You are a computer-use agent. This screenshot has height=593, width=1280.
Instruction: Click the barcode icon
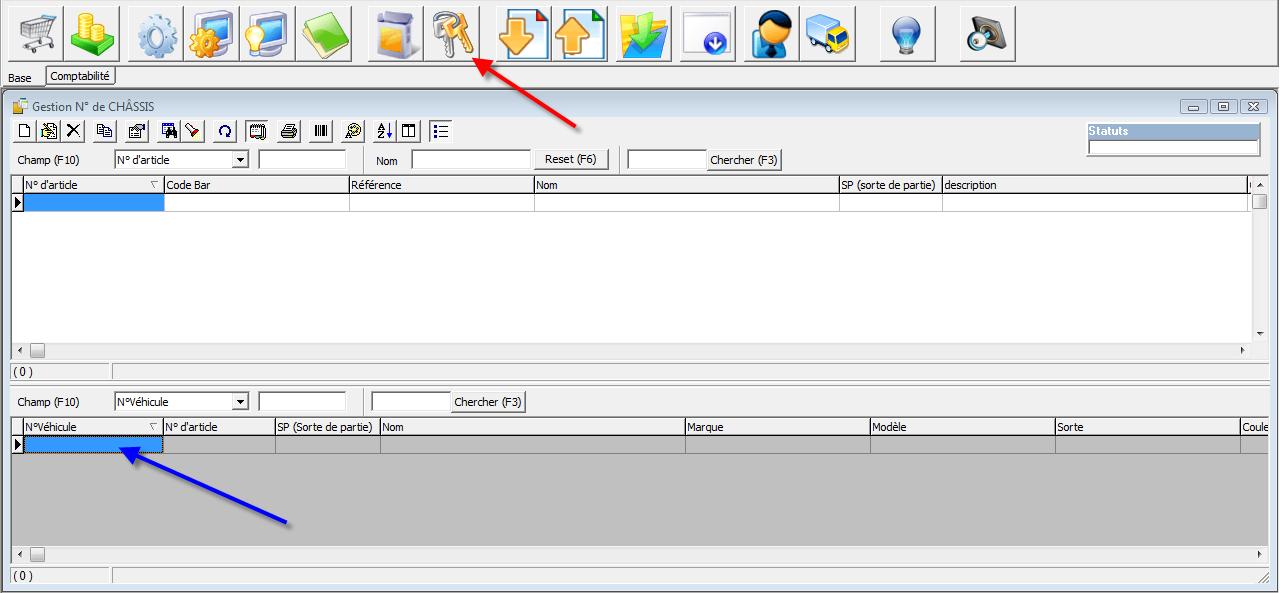pyautogui.click(x=321, y=130)
